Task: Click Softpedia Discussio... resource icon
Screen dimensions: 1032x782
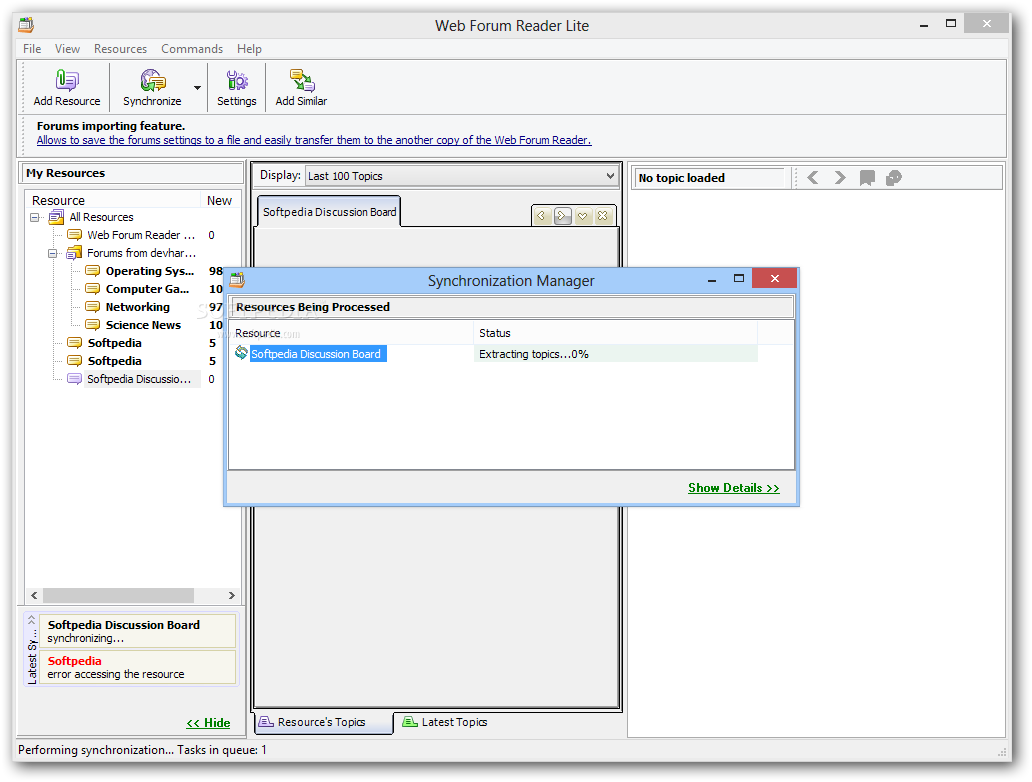Action: click(x=75, y=378)
